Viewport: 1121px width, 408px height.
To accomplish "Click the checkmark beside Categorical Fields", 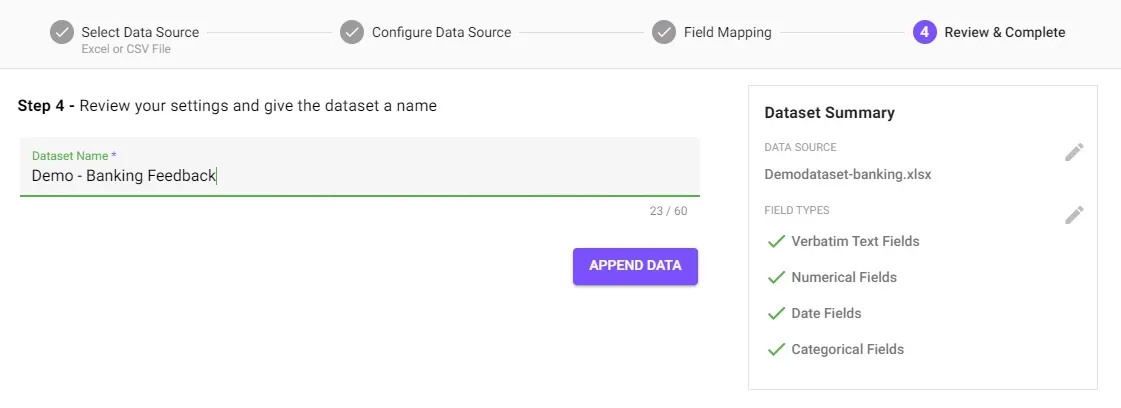I will coord(776,349).
